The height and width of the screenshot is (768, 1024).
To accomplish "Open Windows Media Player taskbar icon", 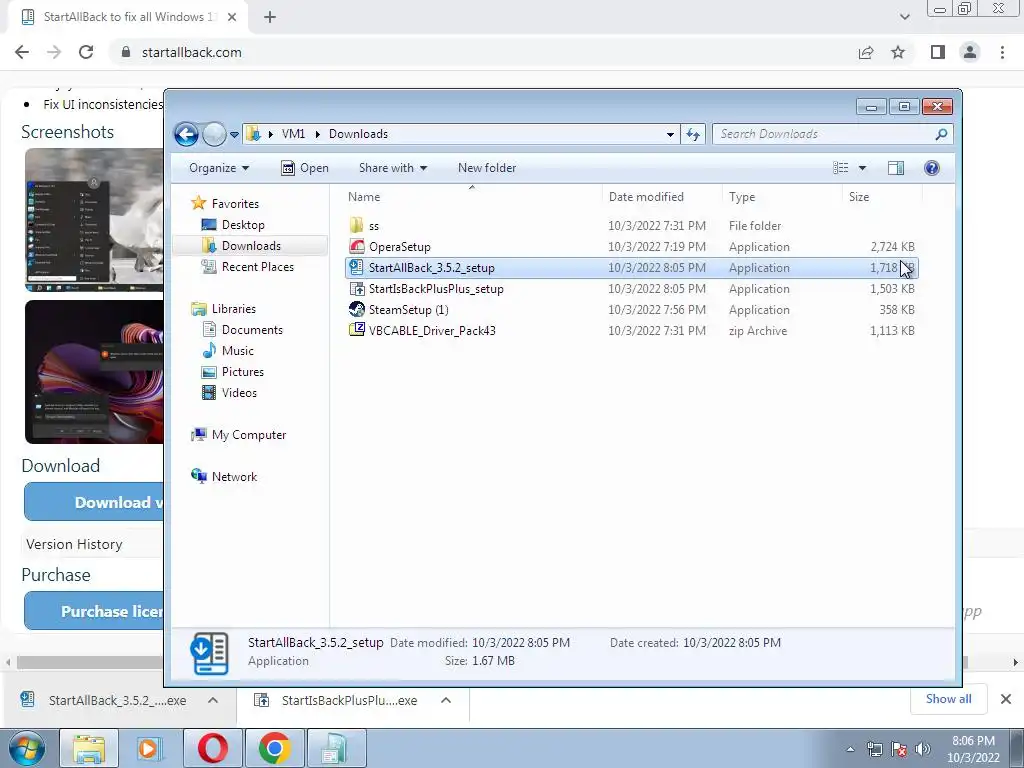I will (150, 748).
